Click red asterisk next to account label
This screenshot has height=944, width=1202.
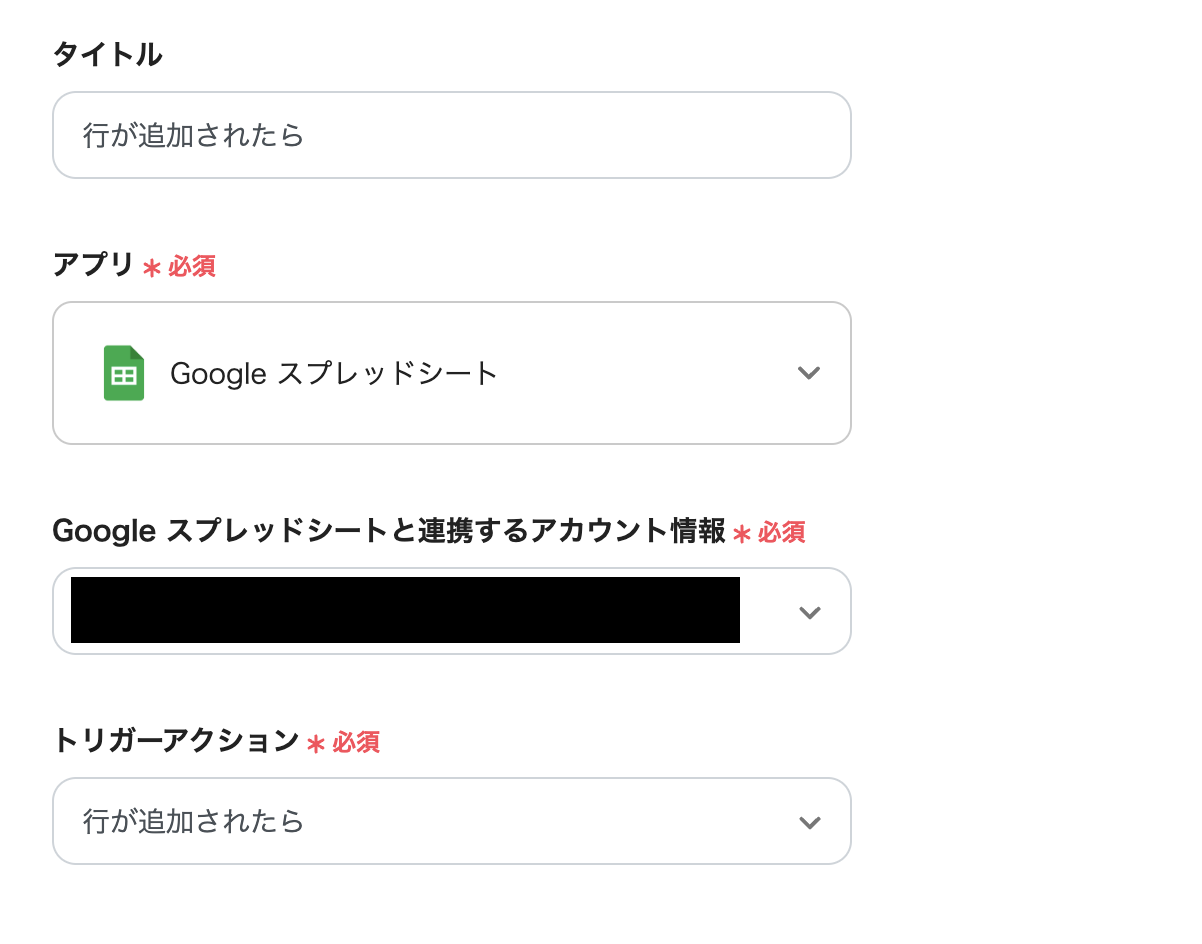741,534
